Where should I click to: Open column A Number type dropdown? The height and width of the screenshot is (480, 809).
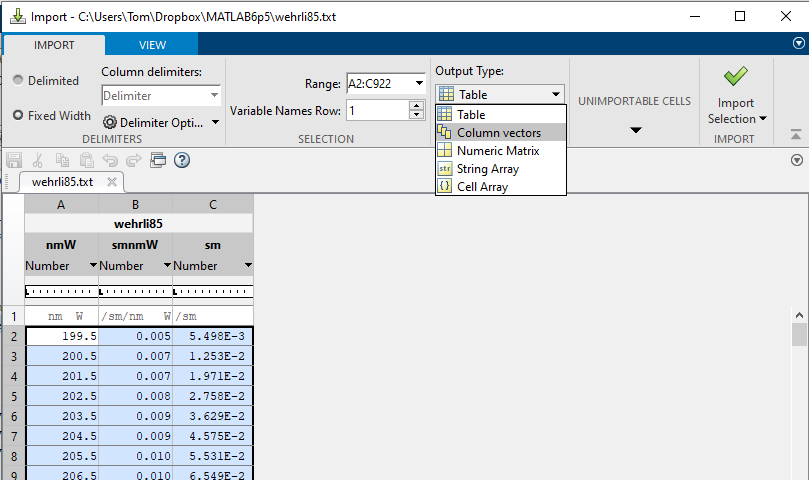click(x=94, y=266)
